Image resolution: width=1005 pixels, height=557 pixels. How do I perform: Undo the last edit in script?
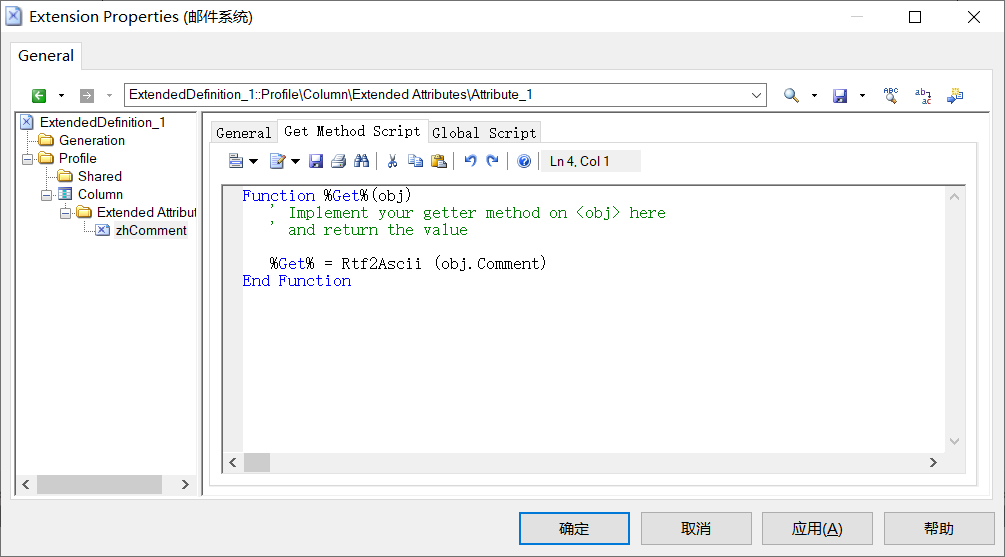[470, 162]
